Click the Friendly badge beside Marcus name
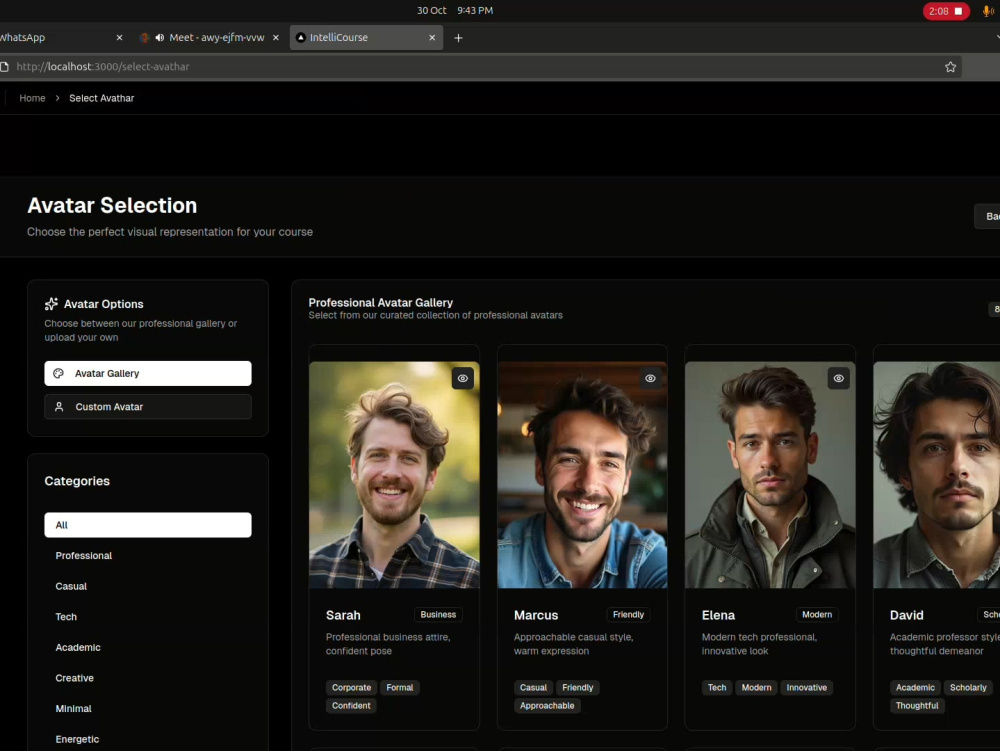This screenshot has width=1000, height=751. coord(628,615)
